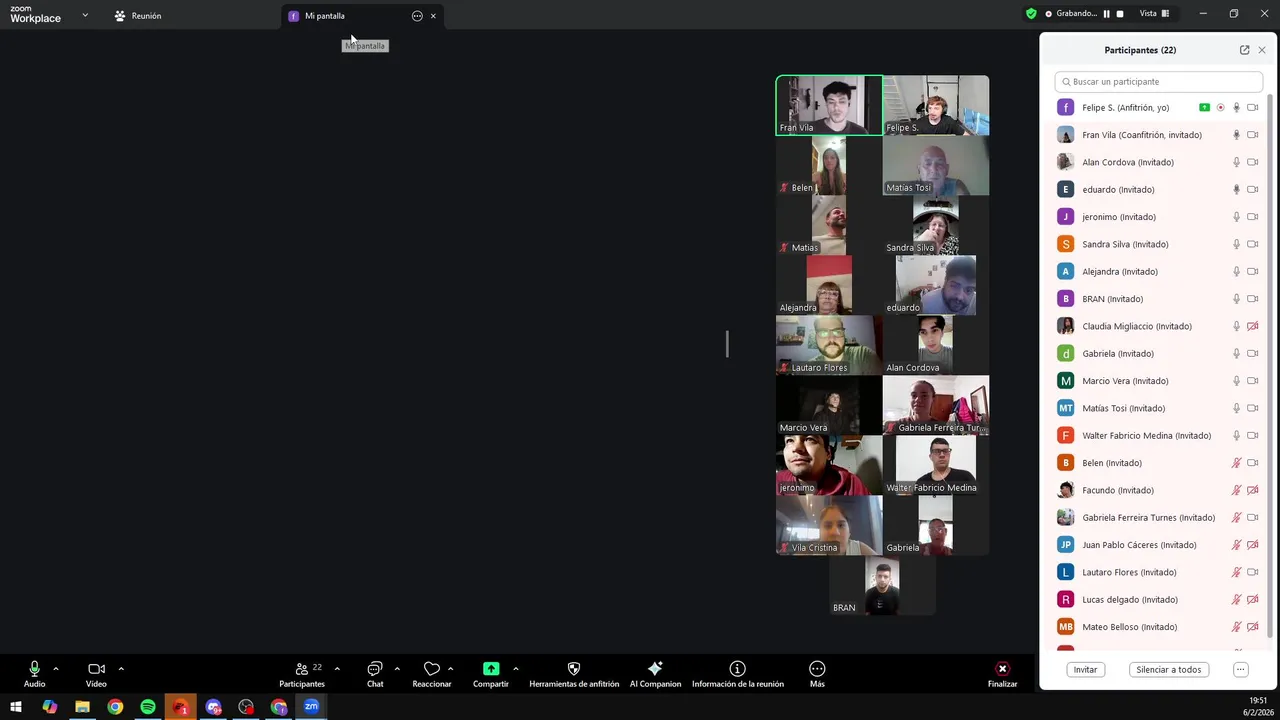
Task: Open the Windows Start menu
Action: [16, 707]
